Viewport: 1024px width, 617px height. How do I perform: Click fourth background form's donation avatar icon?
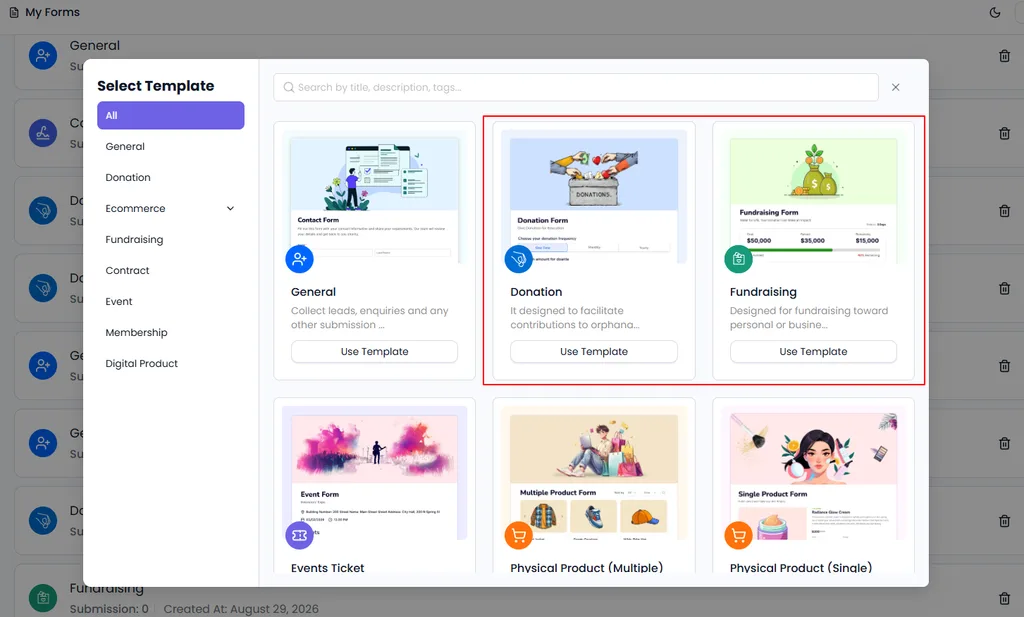[43, 288]
